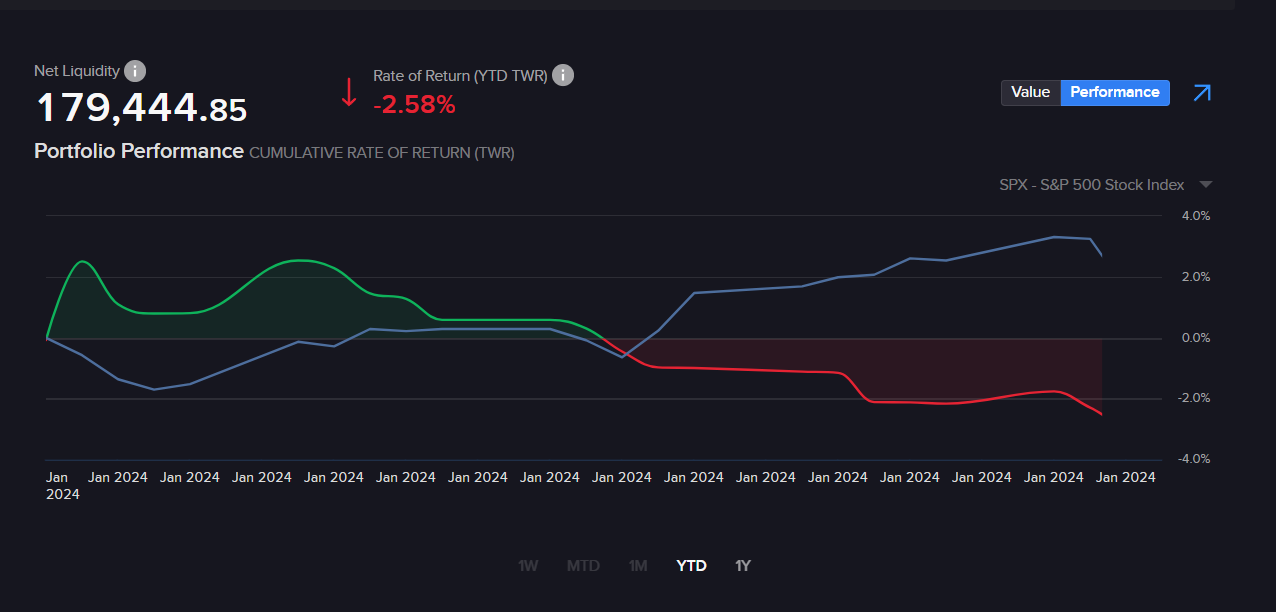1276x612 pixels.
Task: Click the red shaded loss area of chart
Action: pos(900,370)
